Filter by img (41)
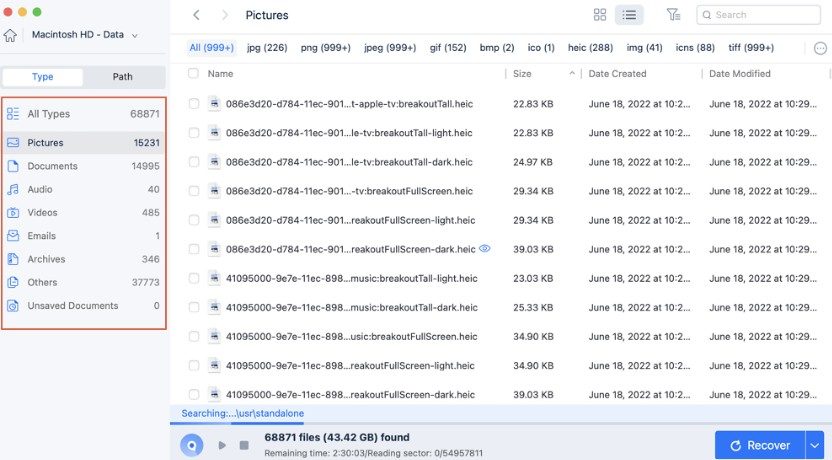The width and height of the screenshot is (832, 460). coord(644,48)
